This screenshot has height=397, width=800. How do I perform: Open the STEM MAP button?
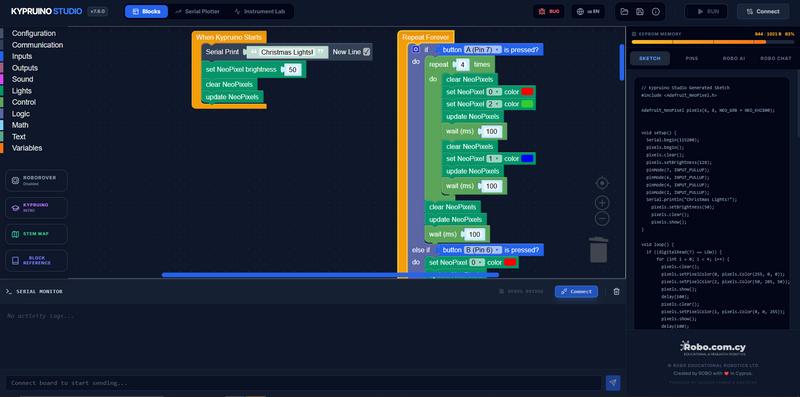point(36,234)
